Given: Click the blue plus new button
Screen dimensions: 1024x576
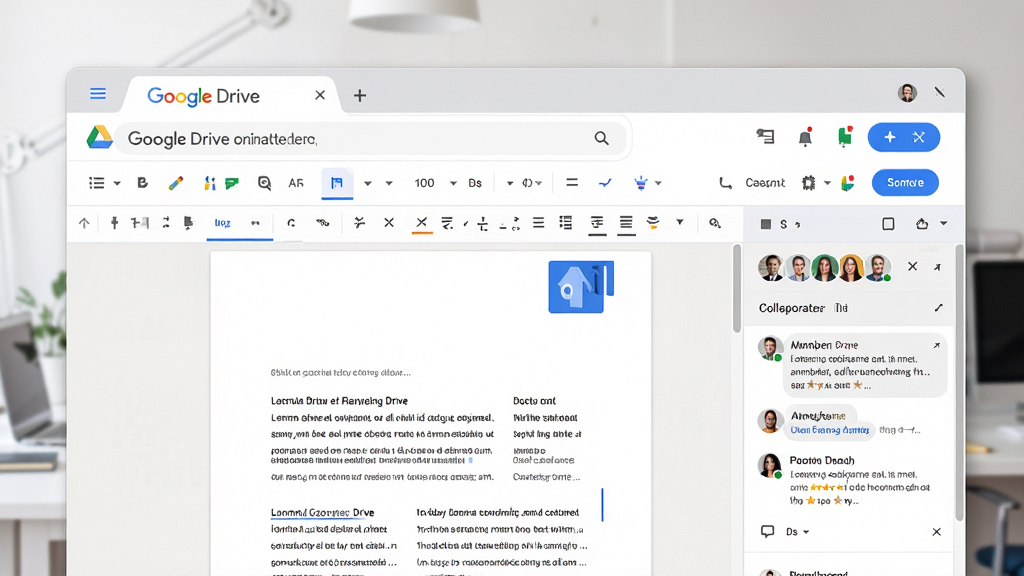Looking at the screenshot, I should point(903,137).
